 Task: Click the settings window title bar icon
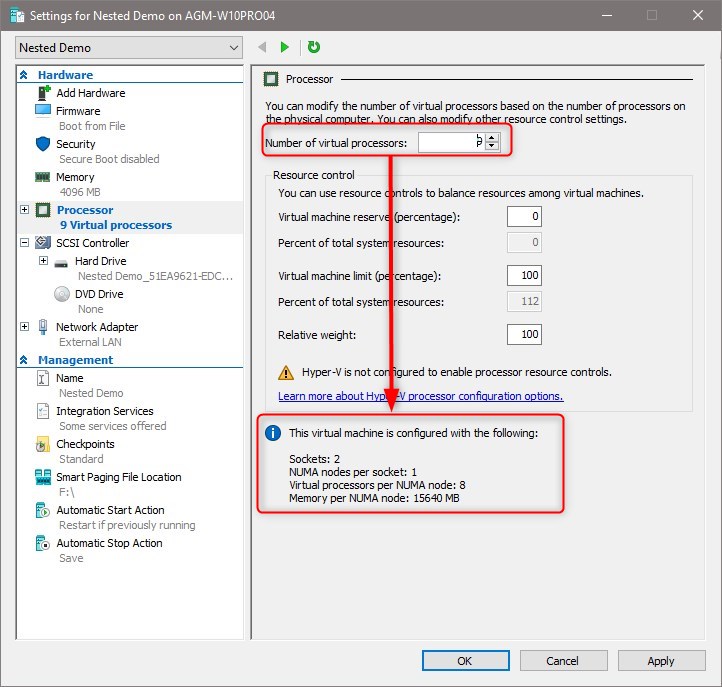pyautogui.click(x=17, y=16)
